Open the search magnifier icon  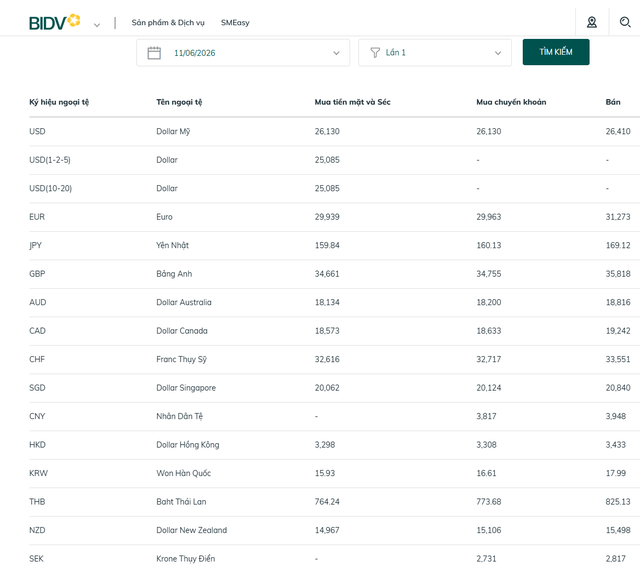pos(625,22)
